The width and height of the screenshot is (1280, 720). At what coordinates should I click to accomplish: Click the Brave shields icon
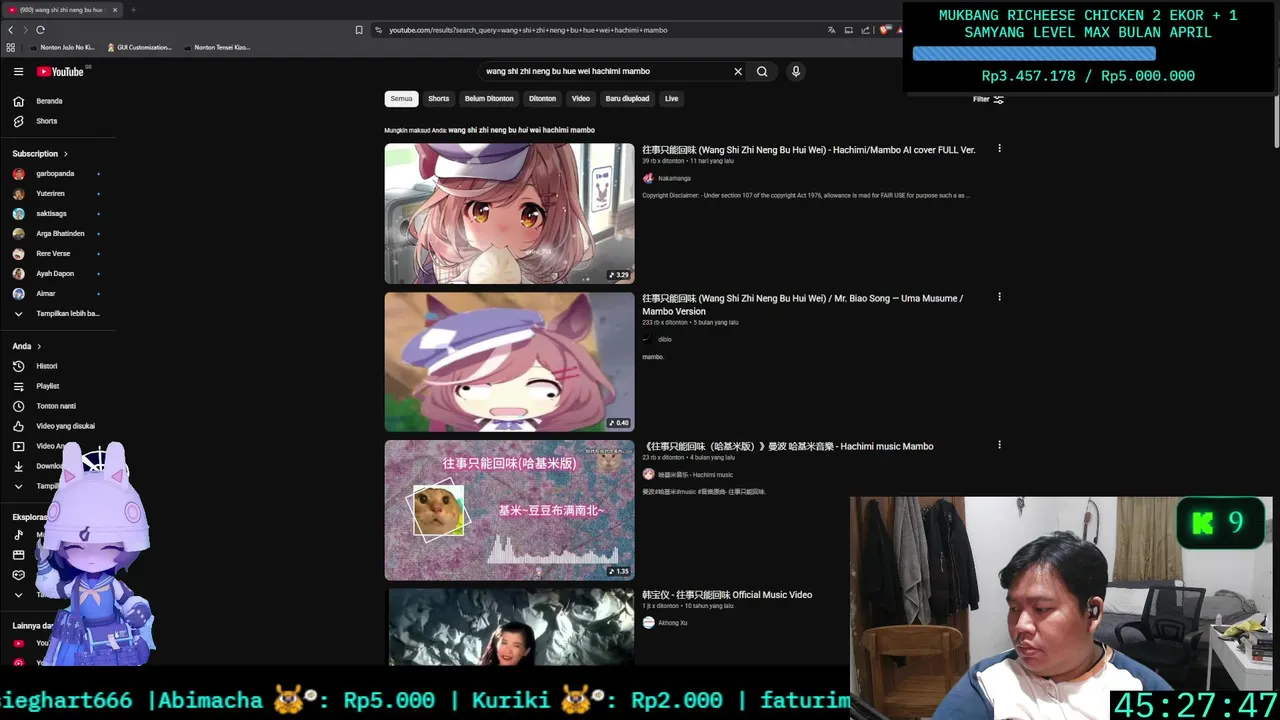click(885, 30)
